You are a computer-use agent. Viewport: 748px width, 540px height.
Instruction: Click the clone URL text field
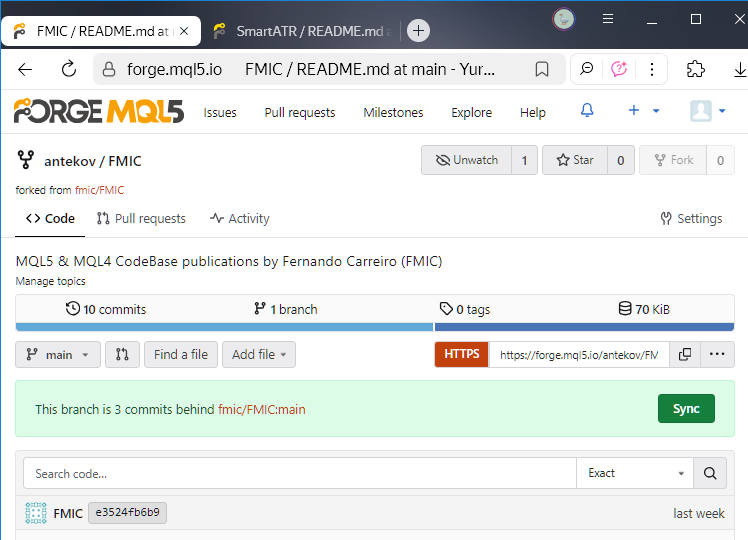pyautogui.click(x=579, y=354)
